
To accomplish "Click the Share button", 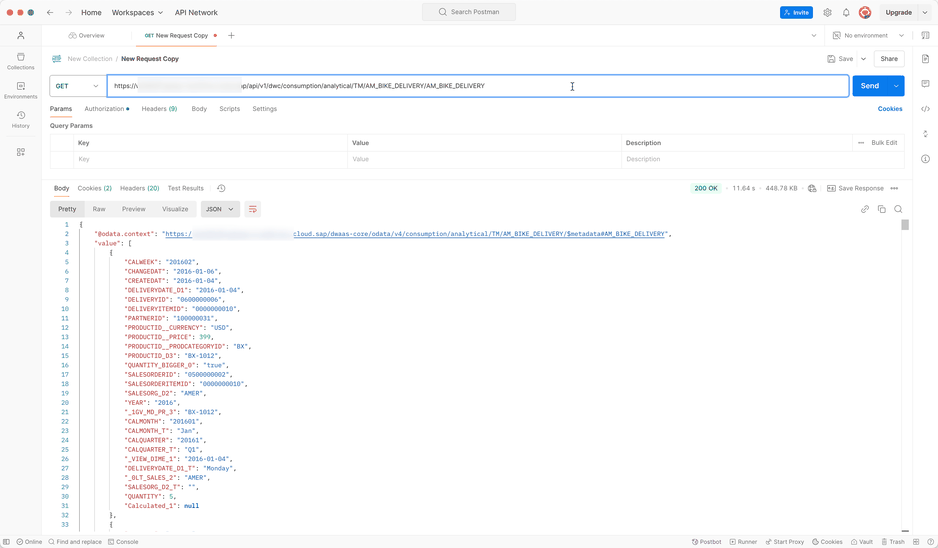I will 889,59.
